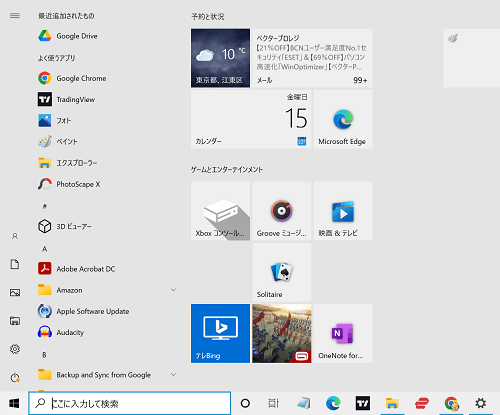This screenshot has height=415, width=500.
Task: Open the user account icon in Start sidebar
Action: point(15,236)
